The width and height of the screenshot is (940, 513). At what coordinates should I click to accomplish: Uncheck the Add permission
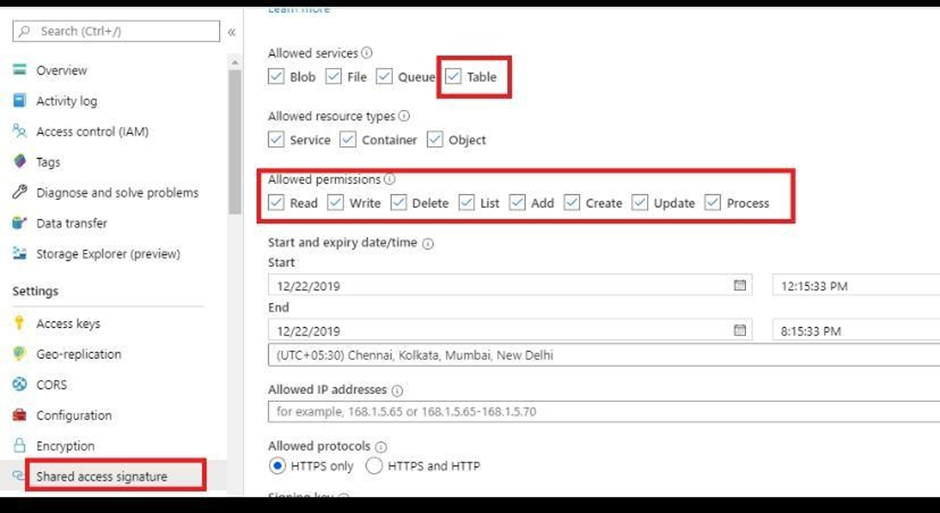pyautogui.click(x=517, y=203)
